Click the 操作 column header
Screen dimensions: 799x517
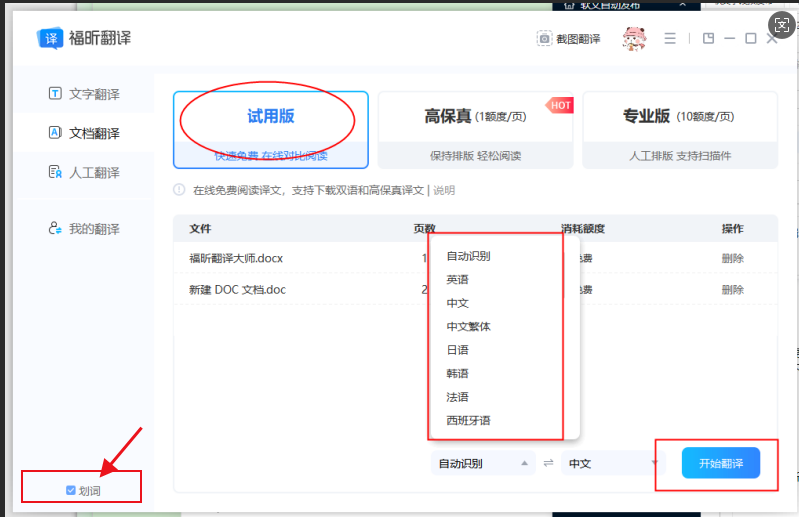[732, 229]
